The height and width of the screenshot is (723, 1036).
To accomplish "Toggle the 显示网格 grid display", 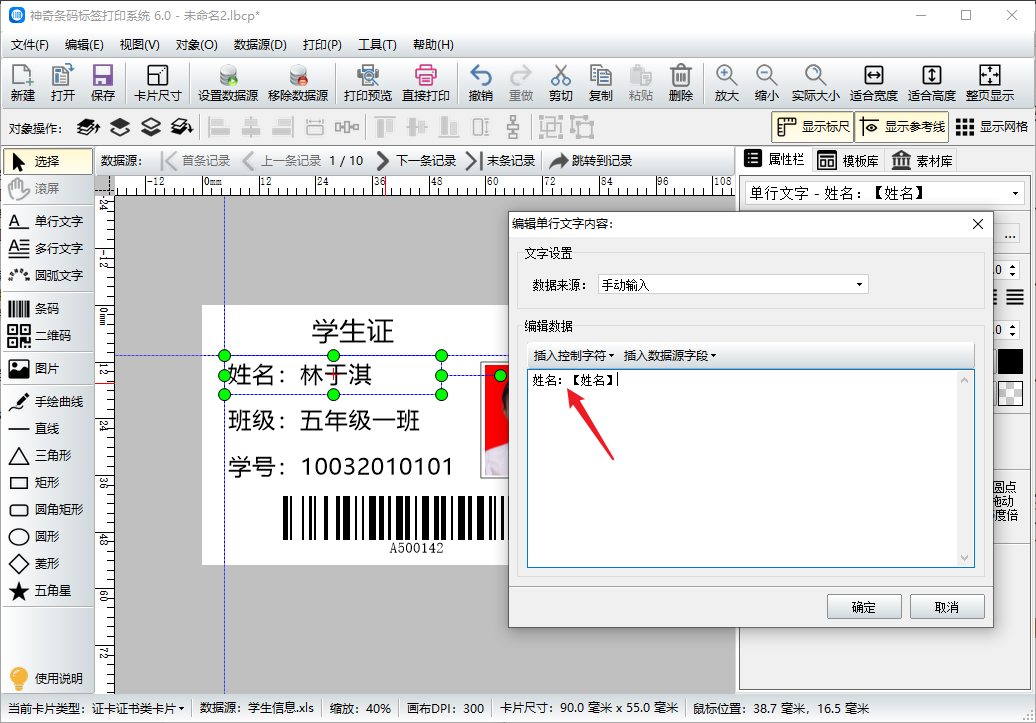I will [991, 127].
